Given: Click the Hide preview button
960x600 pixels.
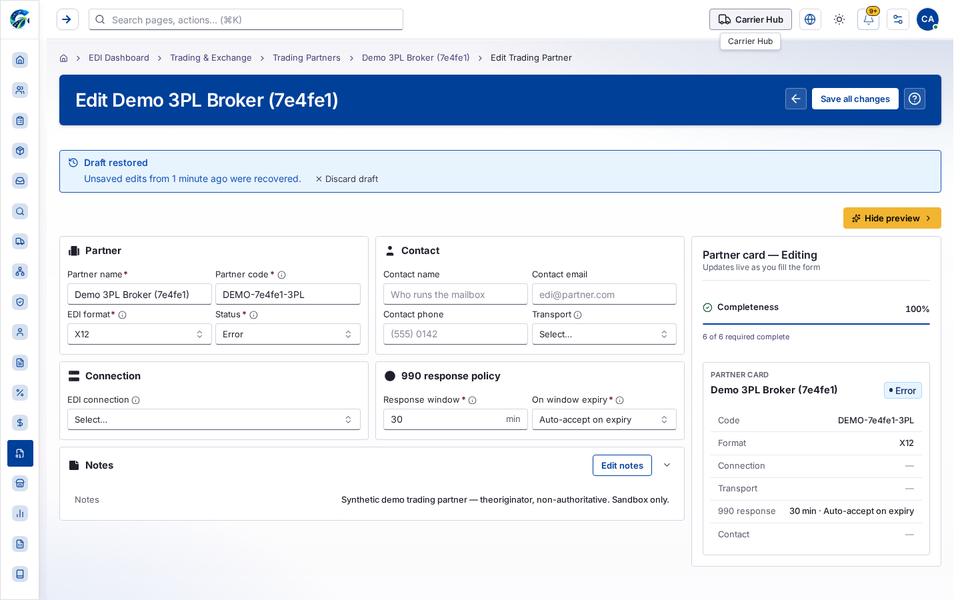Looking at the screenshot, I should point(891,218).
